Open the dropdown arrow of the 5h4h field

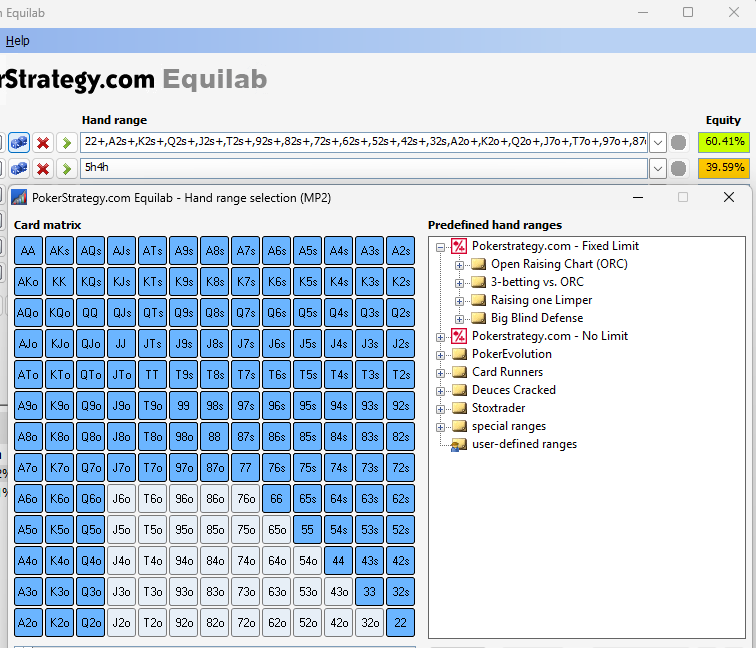[x=658, y=169]
